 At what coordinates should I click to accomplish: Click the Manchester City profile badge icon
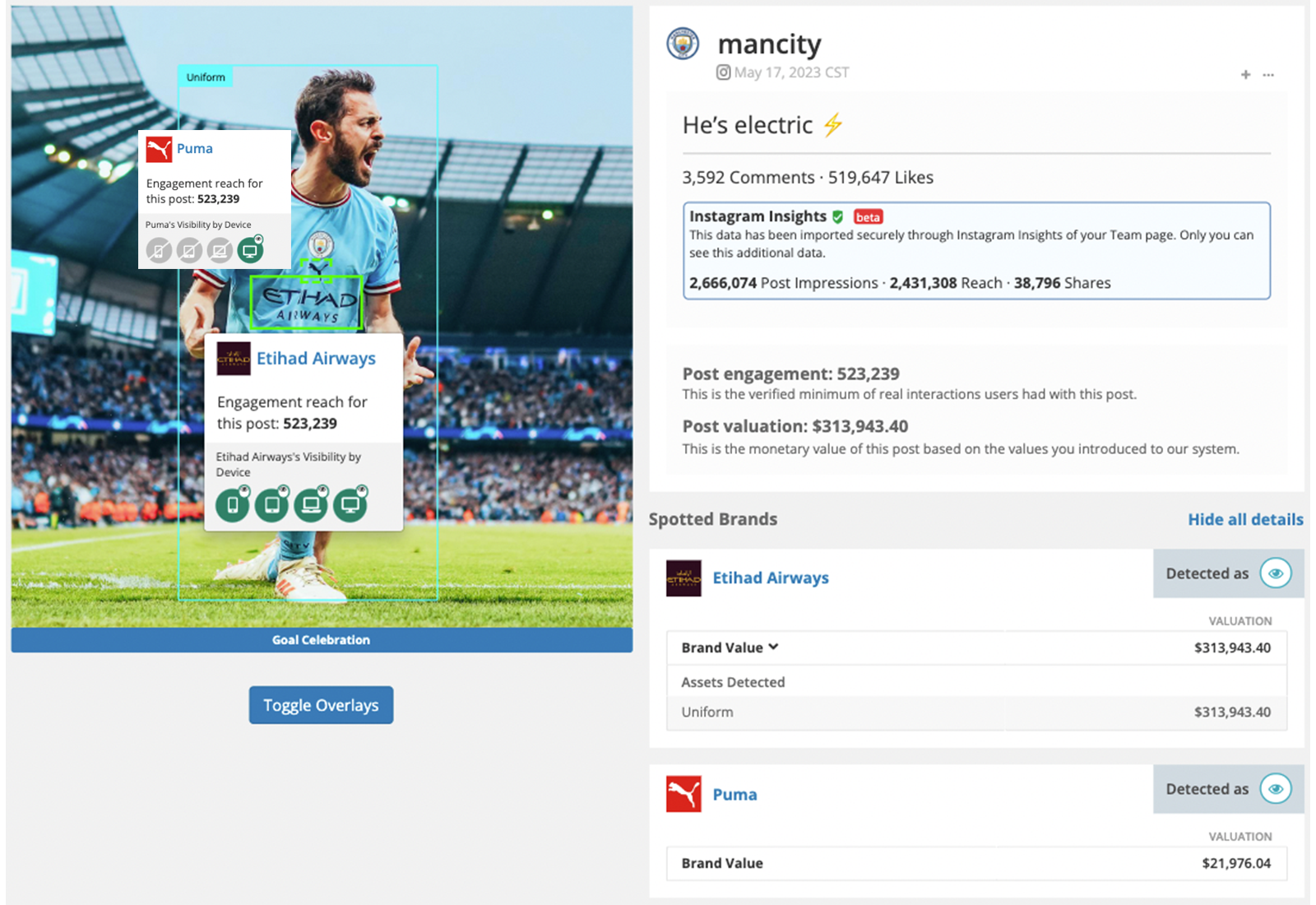pyautogui.click(x=683, y=44)
